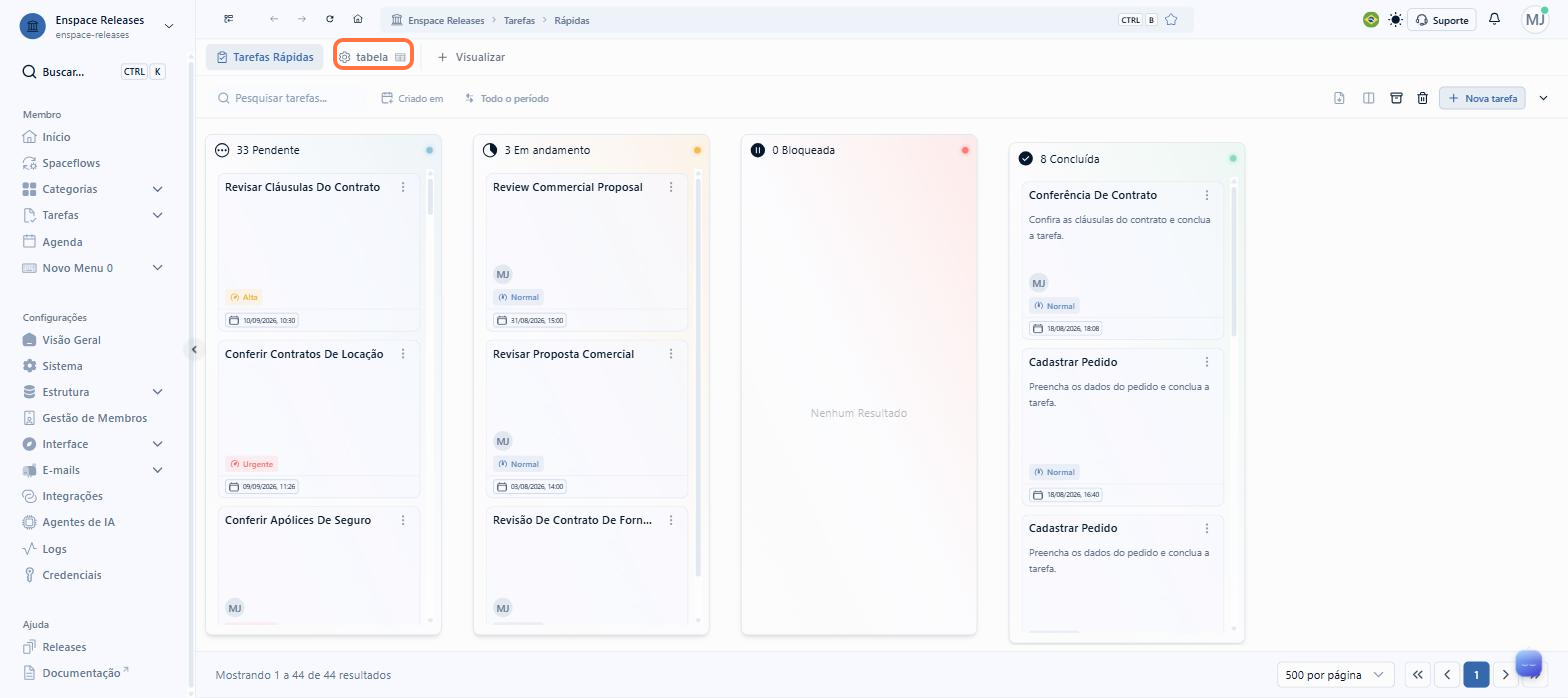The width and height of the screenshot is (1568, 698).
Task: Expand the Interface chevron
Action: tap(157, 444)
